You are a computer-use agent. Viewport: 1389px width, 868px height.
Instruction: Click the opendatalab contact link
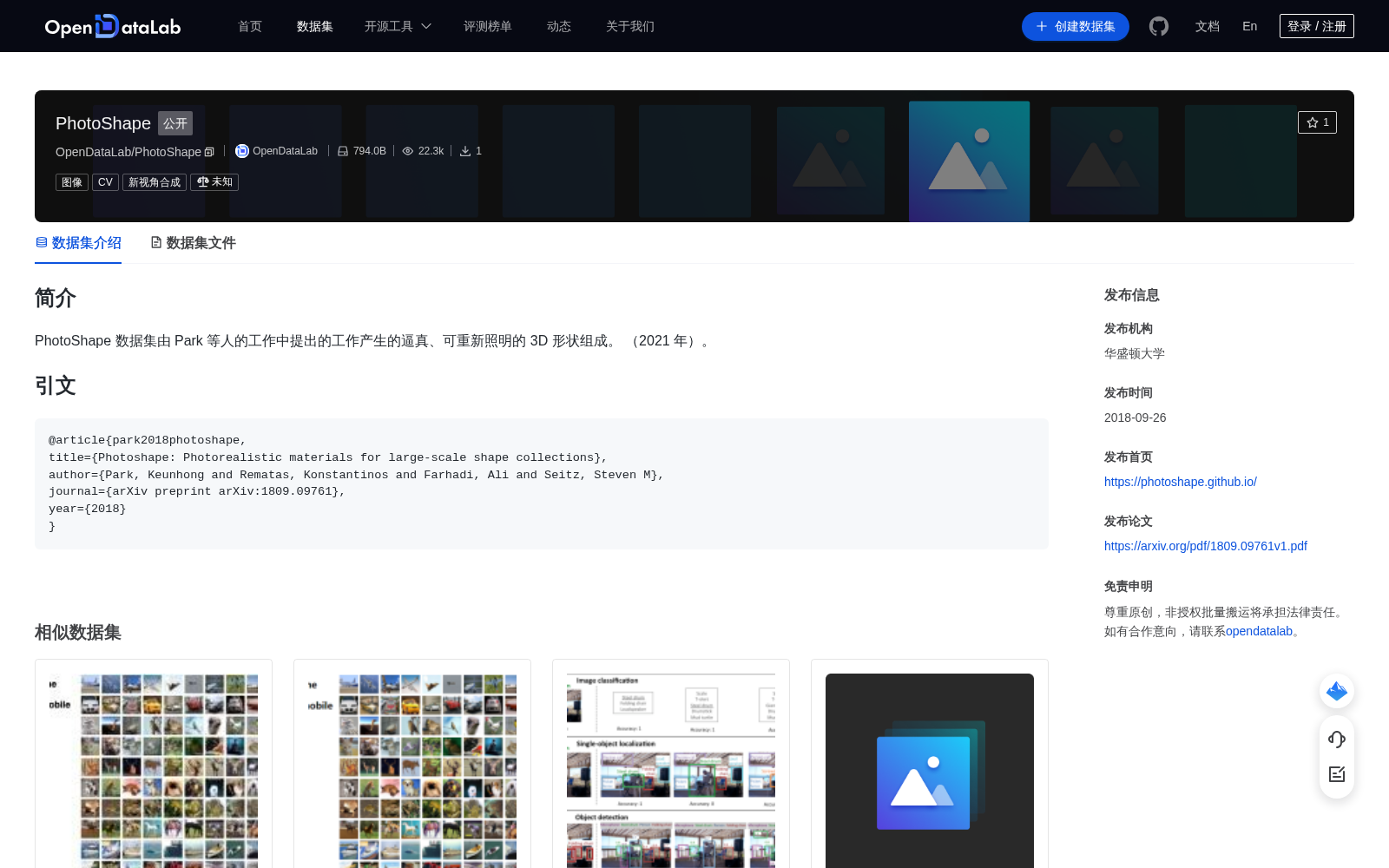point(1259,631)
